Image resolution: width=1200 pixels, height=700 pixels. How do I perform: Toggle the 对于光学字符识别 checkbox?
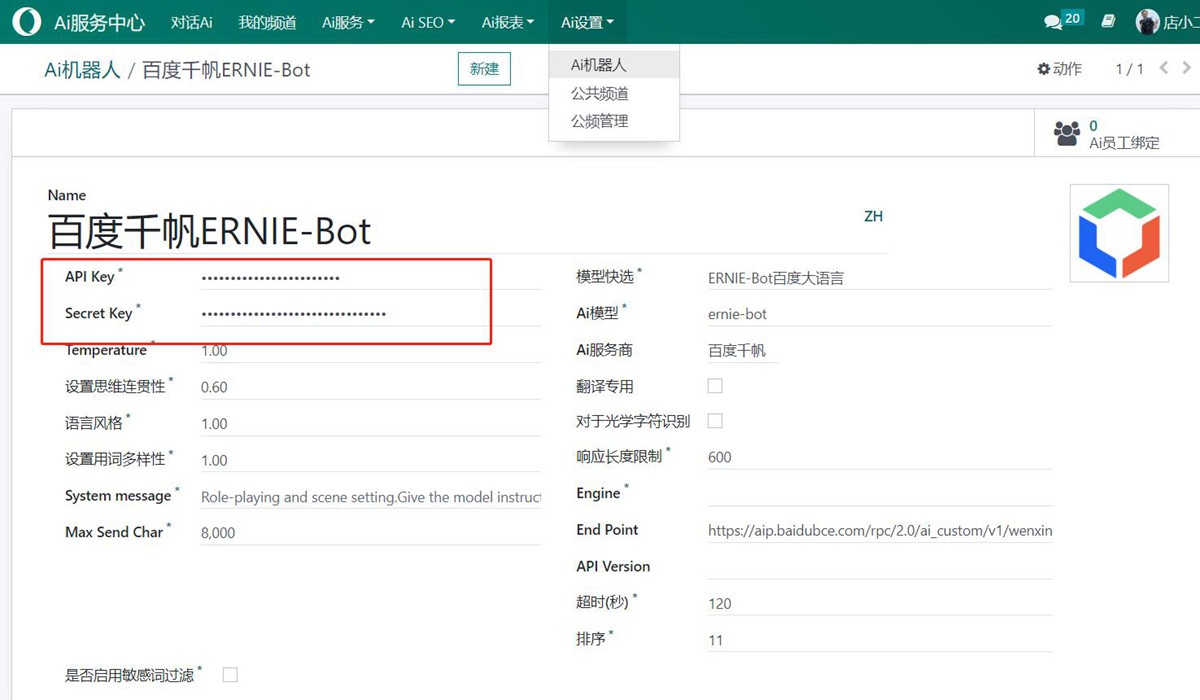[715, 421]
